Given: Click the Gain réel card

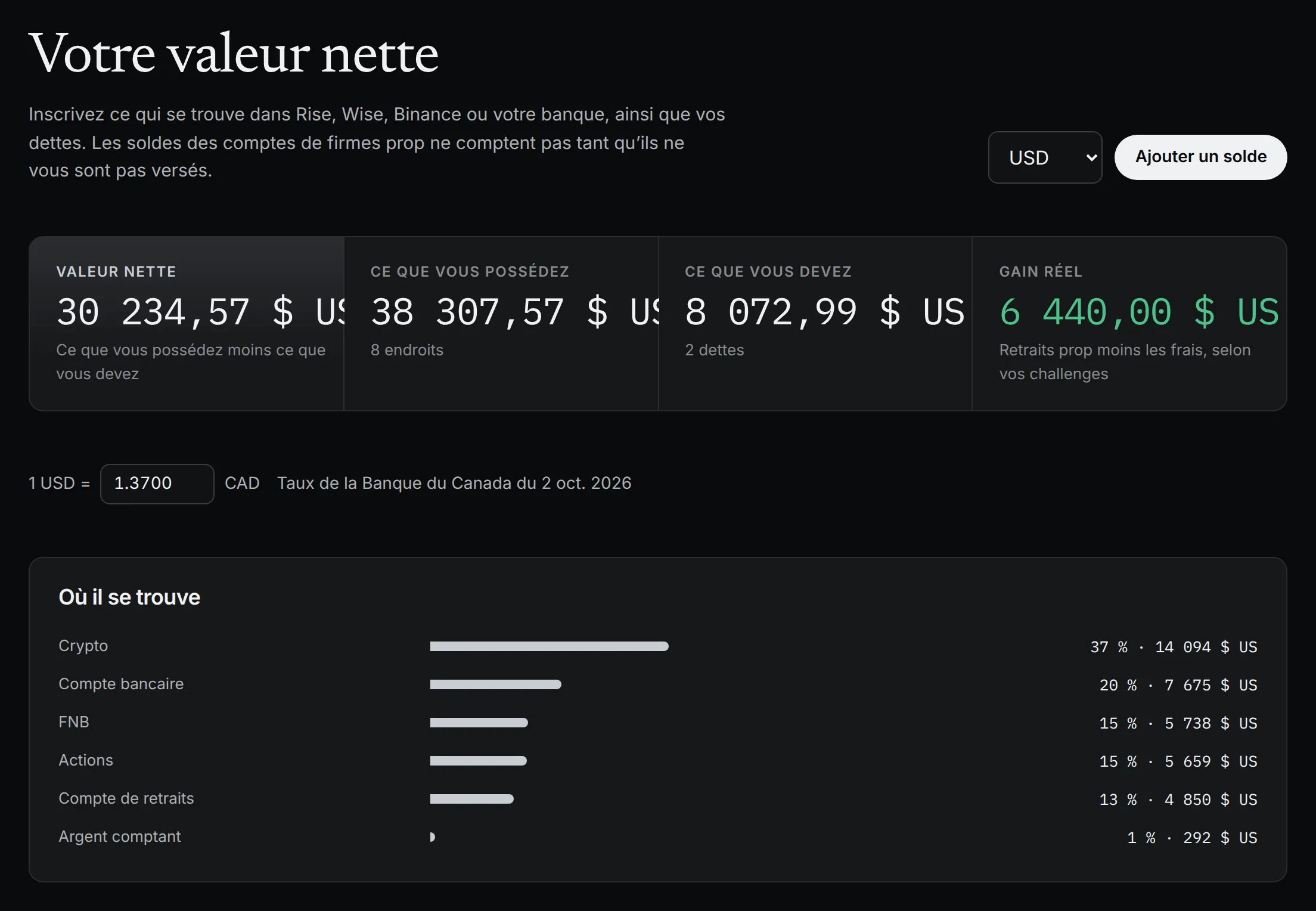Looking at the screenshot, I should tap(1129, 324).
